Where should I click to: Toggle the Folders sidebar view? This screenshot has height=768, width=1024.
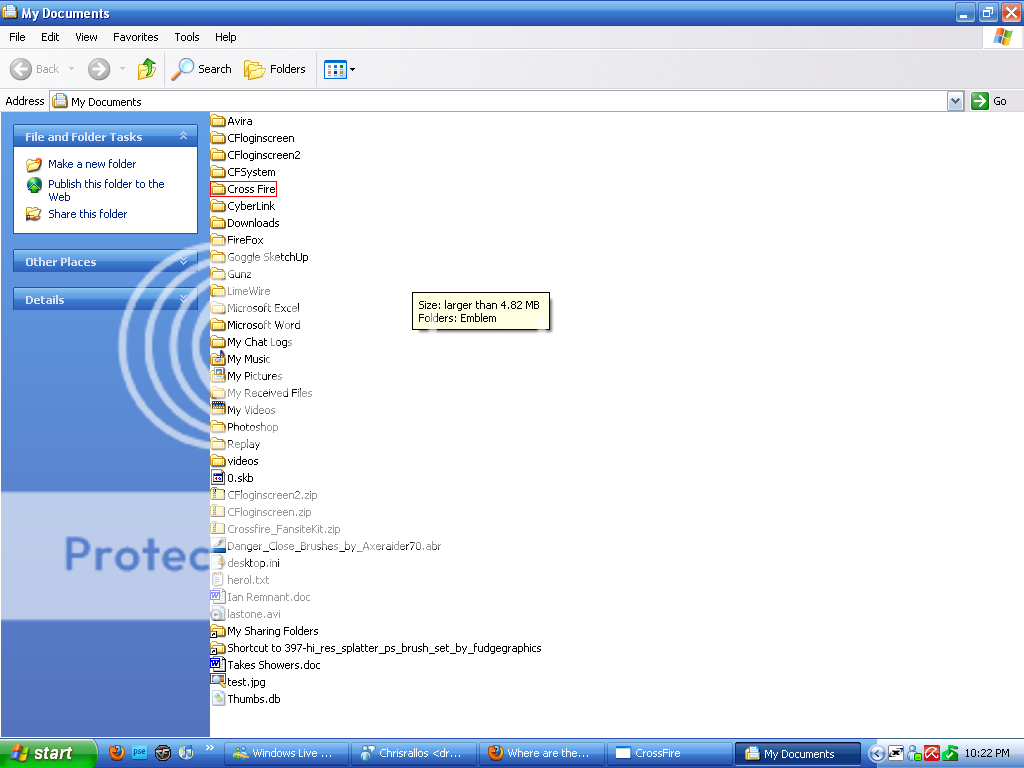click(x=275, y=69)
